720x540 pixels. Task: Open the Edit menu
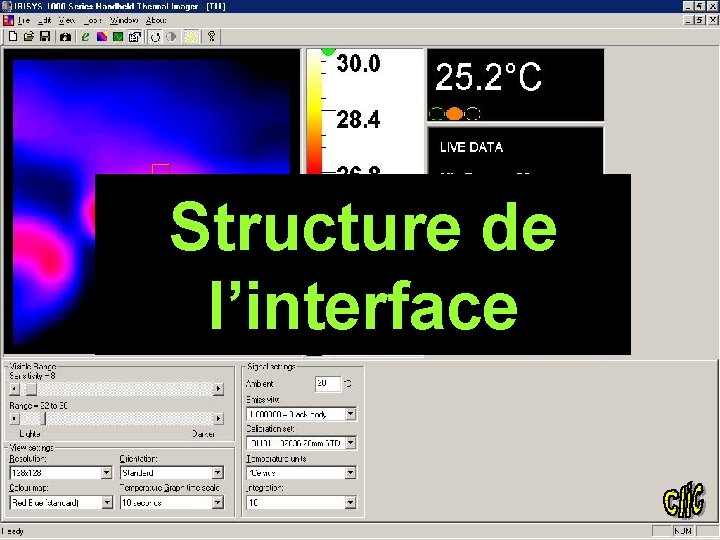[x=45, y=20]
